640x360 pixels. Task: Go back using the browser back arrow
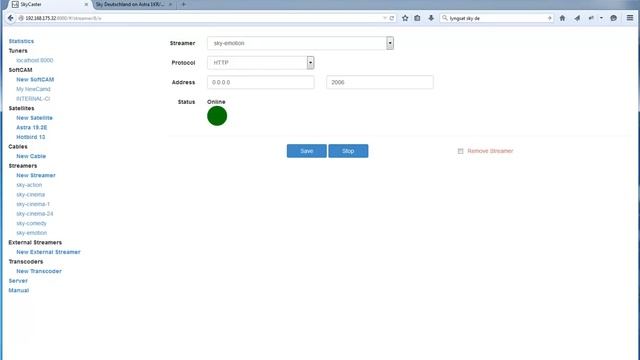(11, 18)
